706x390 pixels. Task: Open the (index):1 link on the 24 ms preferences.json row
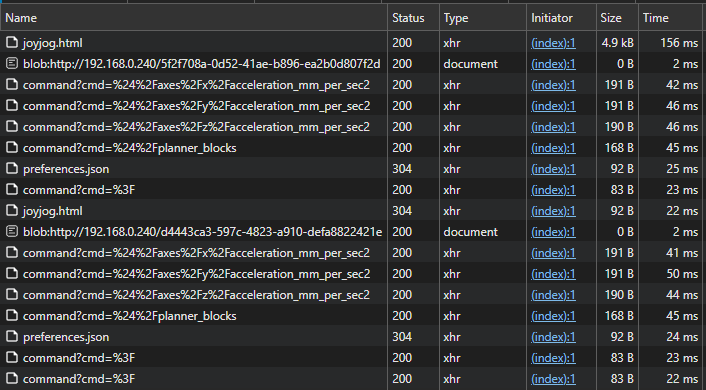coord(553,337)
